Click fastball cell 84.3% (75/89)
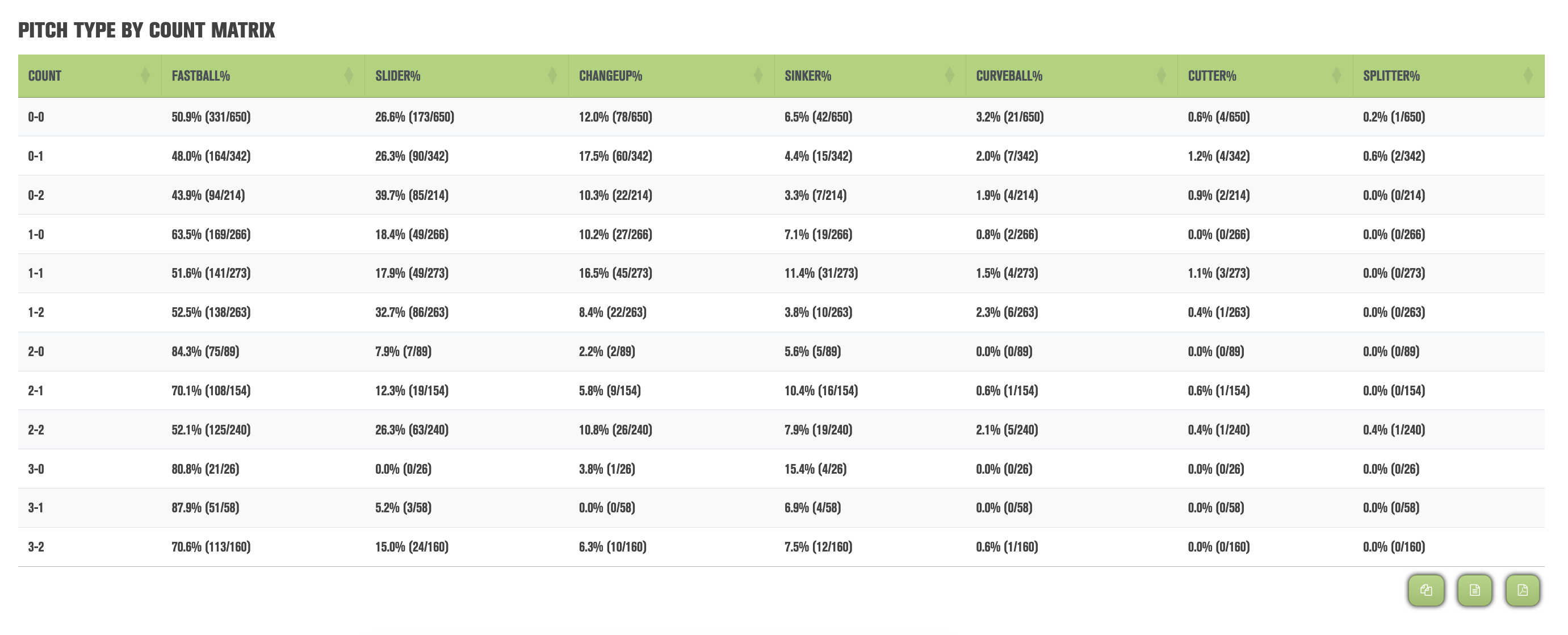This screenshot has height=635, width=1568. tap(205, 351)
